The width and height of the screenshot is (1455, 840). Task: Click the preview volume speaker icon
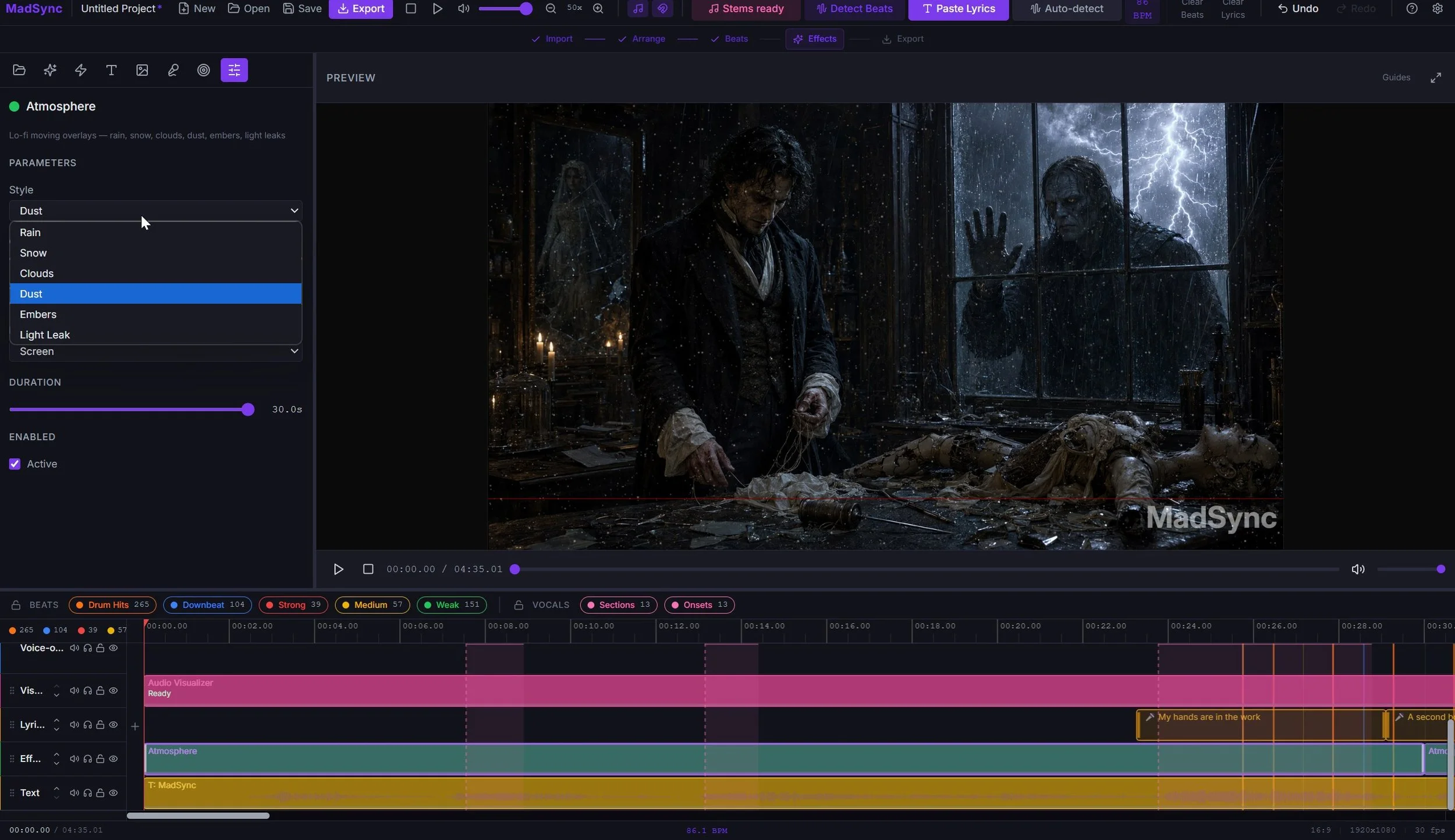click(1358, 570)
